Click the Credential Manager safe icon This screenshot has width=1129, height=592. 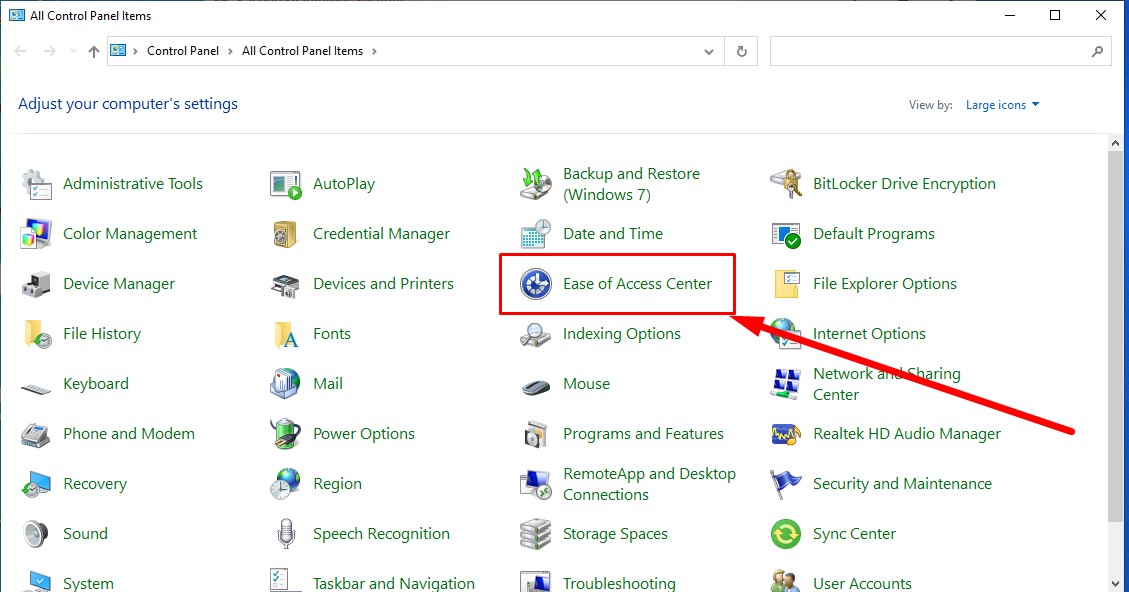click(x=286, y=234)
